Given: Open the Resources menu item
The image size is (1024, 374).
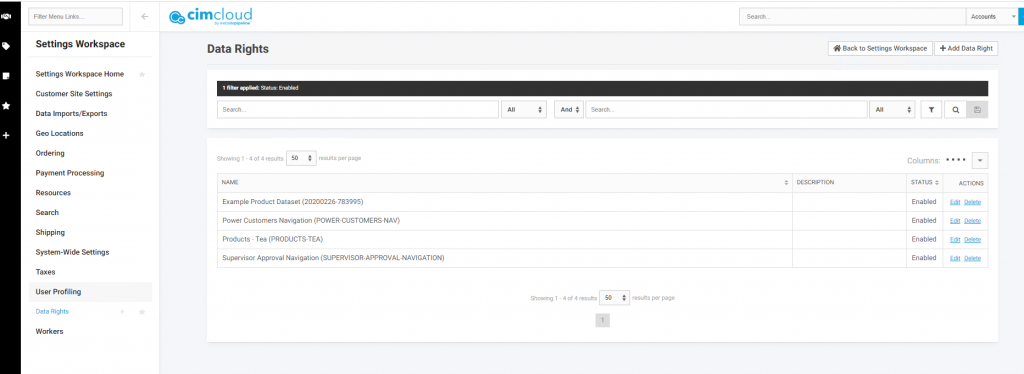Looking at the screenshot, I should (53, 193).
